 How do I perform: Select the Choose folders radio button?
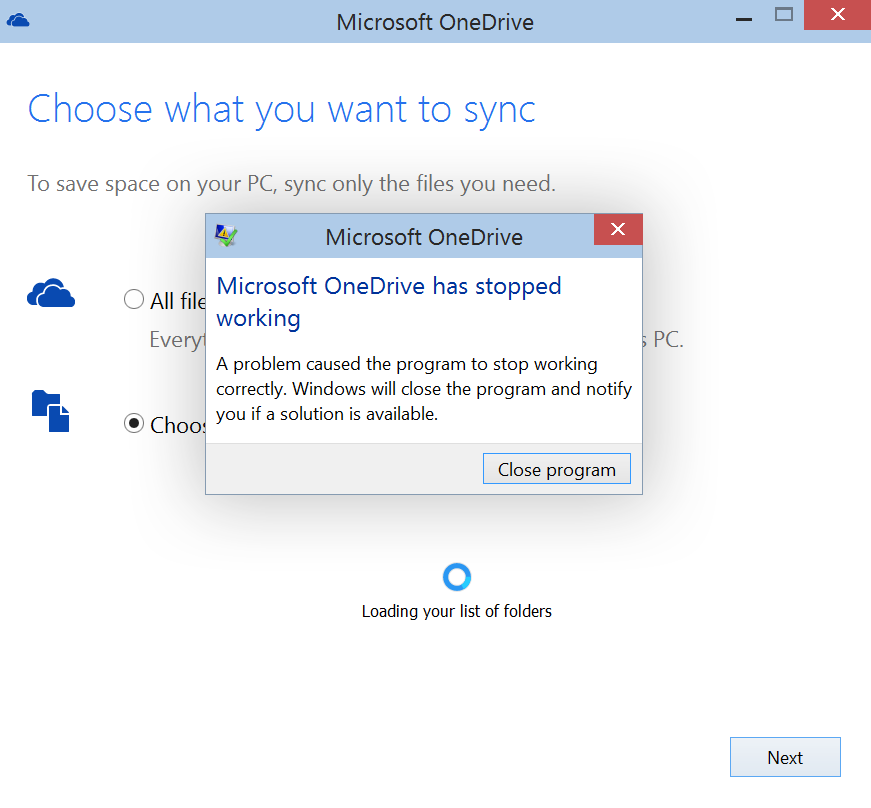pyautogui.click(x=134, y=423)
